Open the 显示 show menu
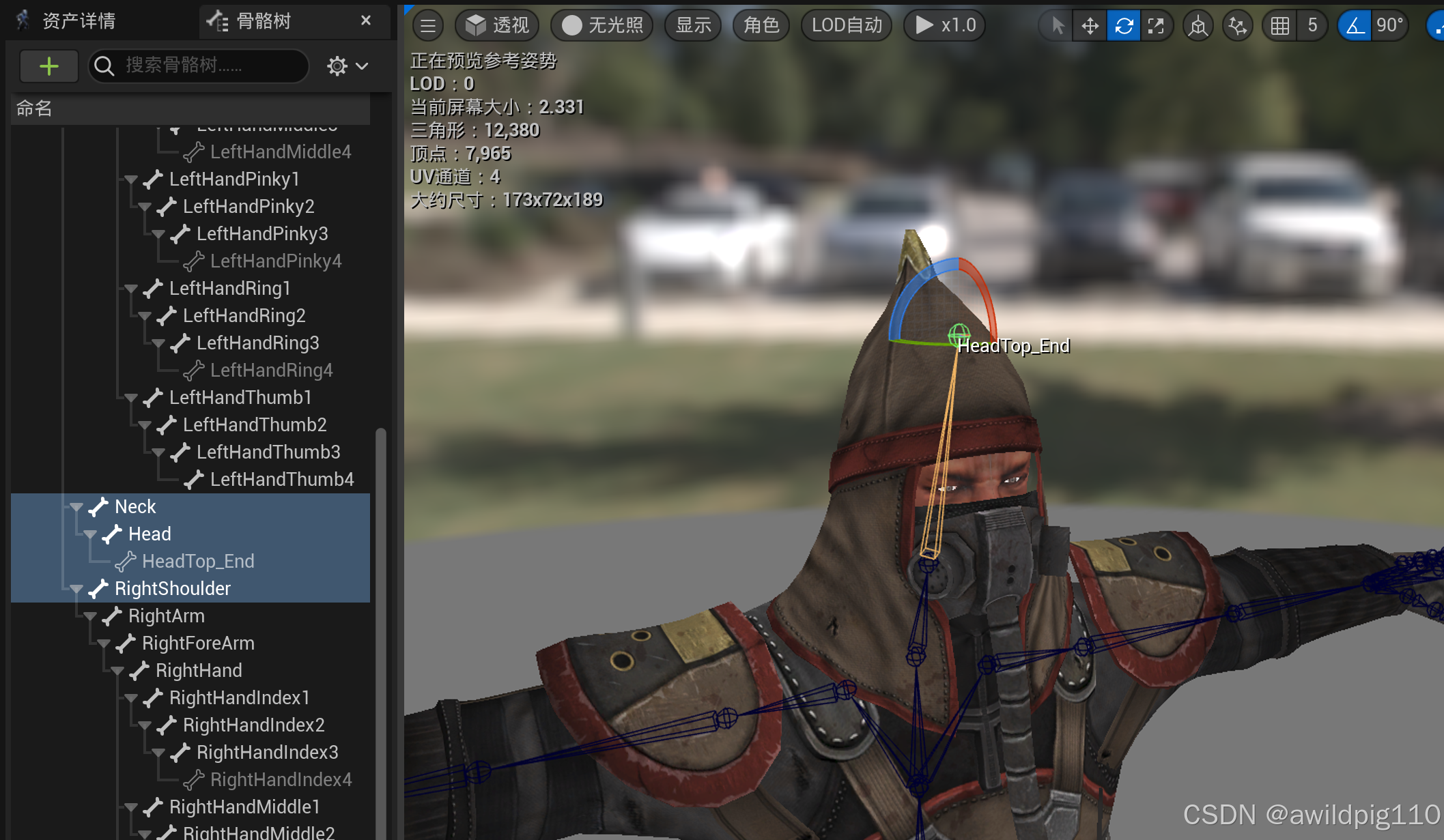 pos(693,26)
